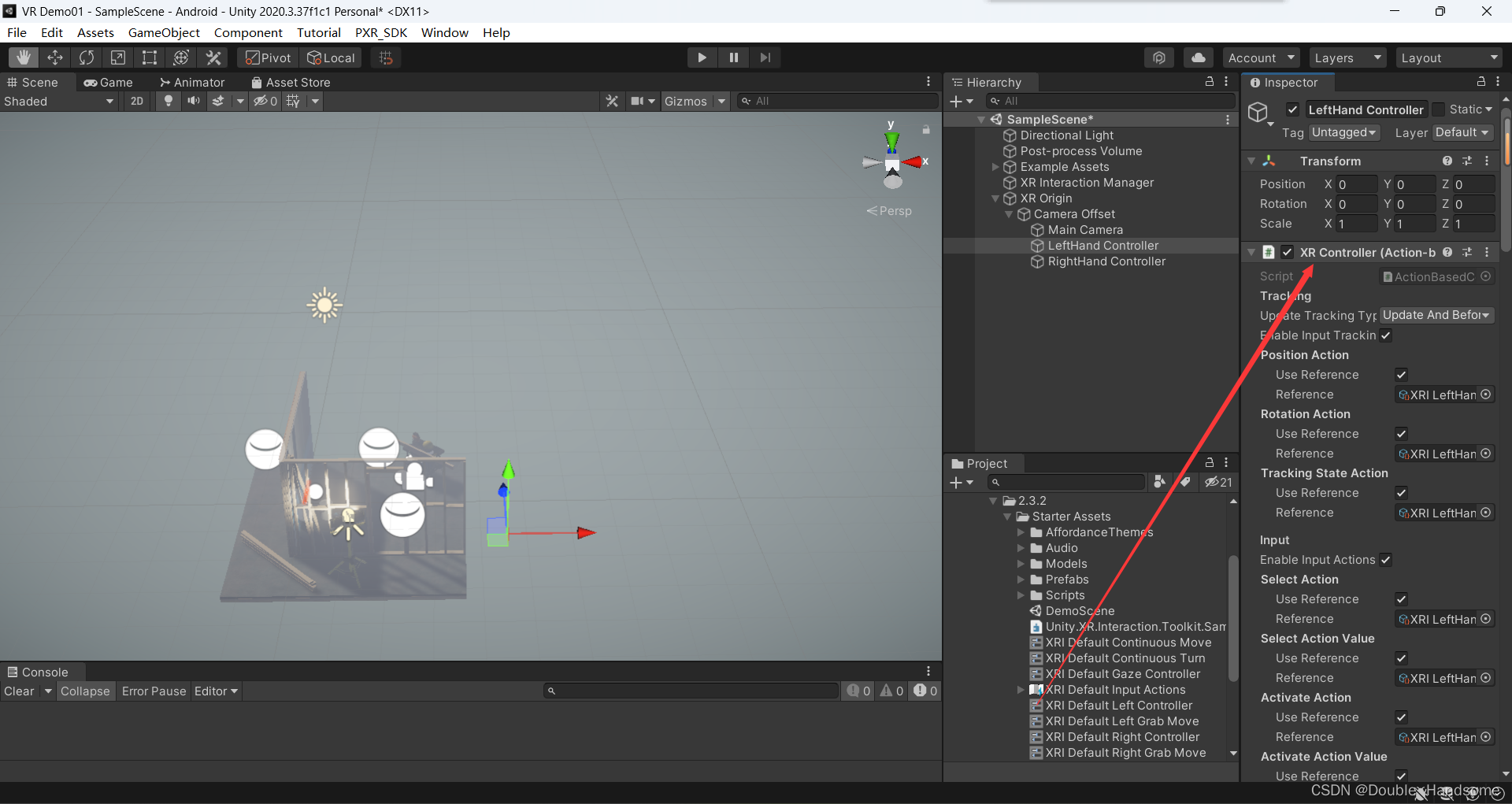Expand the Example Assets hierarchy item

(x=995, y=167)
